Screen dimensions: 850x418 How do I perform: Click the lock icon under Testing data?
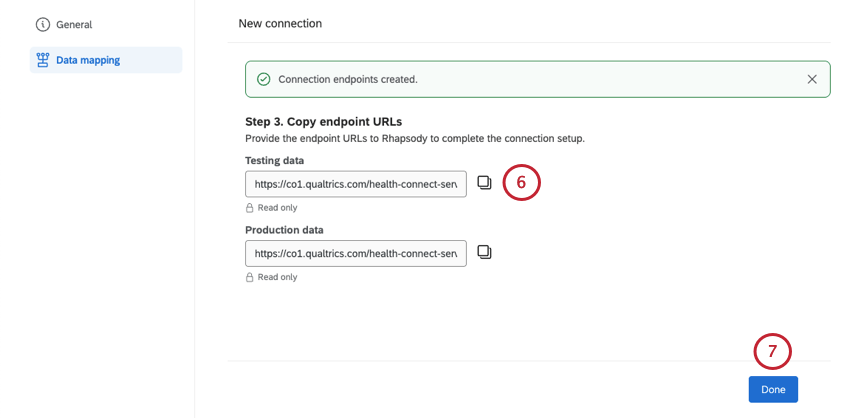250,208
